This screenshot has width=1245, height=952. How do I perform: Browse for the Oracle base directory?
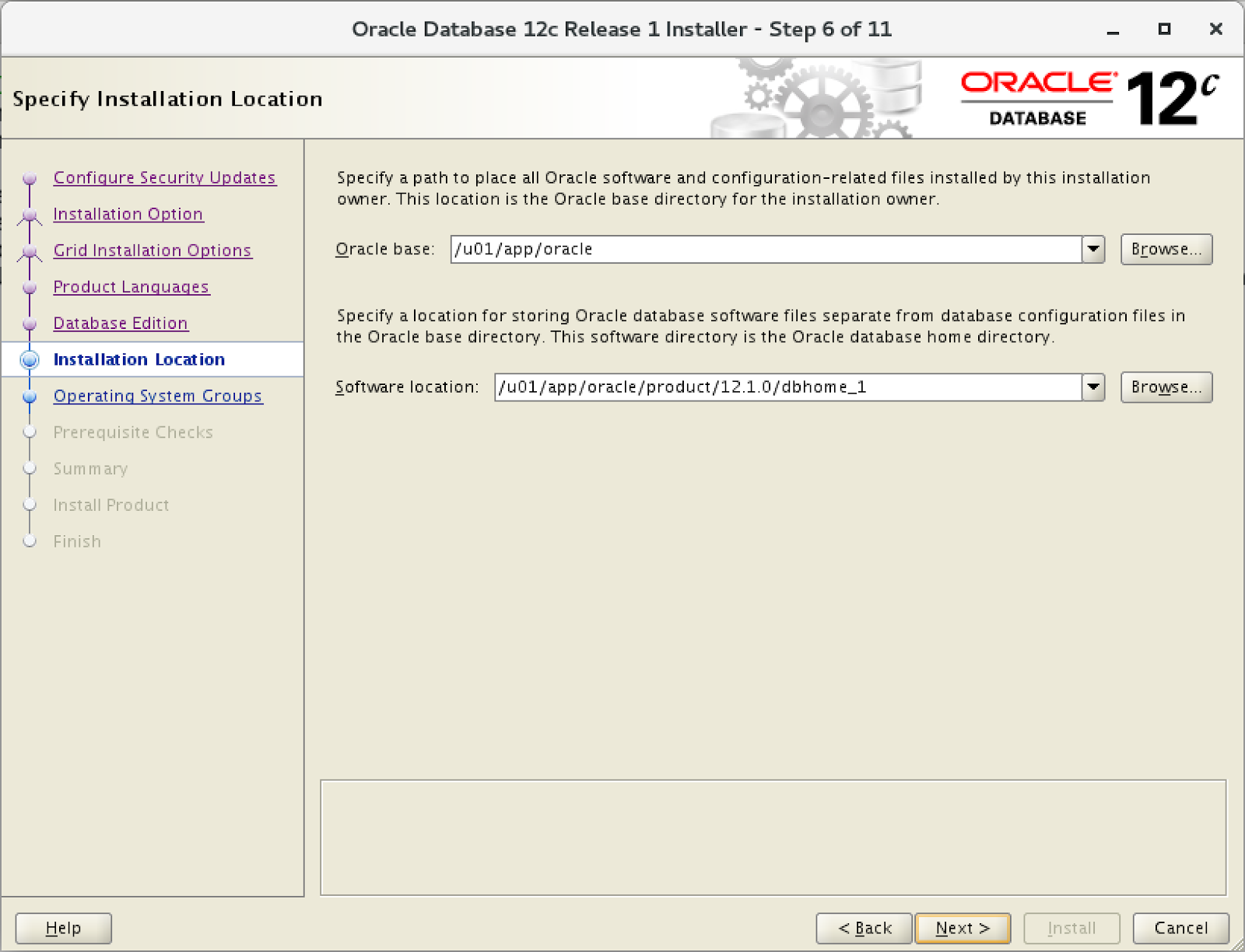[x=1166, y=250]
